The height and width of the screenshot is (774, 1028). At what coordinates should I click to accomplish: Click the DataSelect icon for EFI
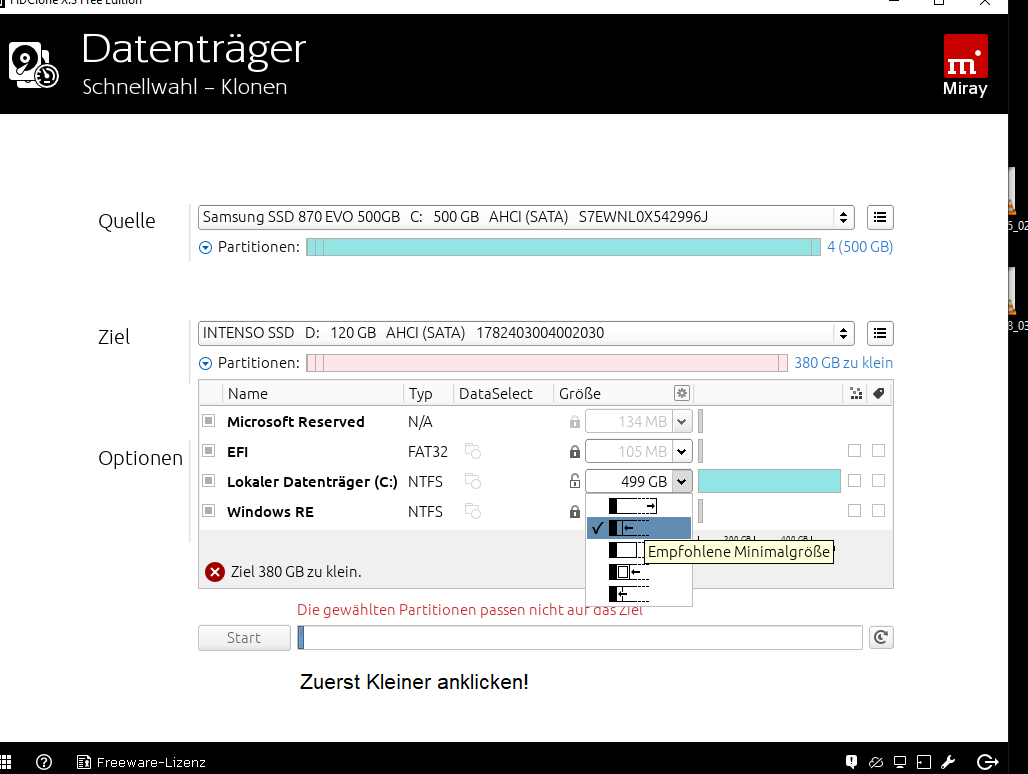(x=473, y=451)
